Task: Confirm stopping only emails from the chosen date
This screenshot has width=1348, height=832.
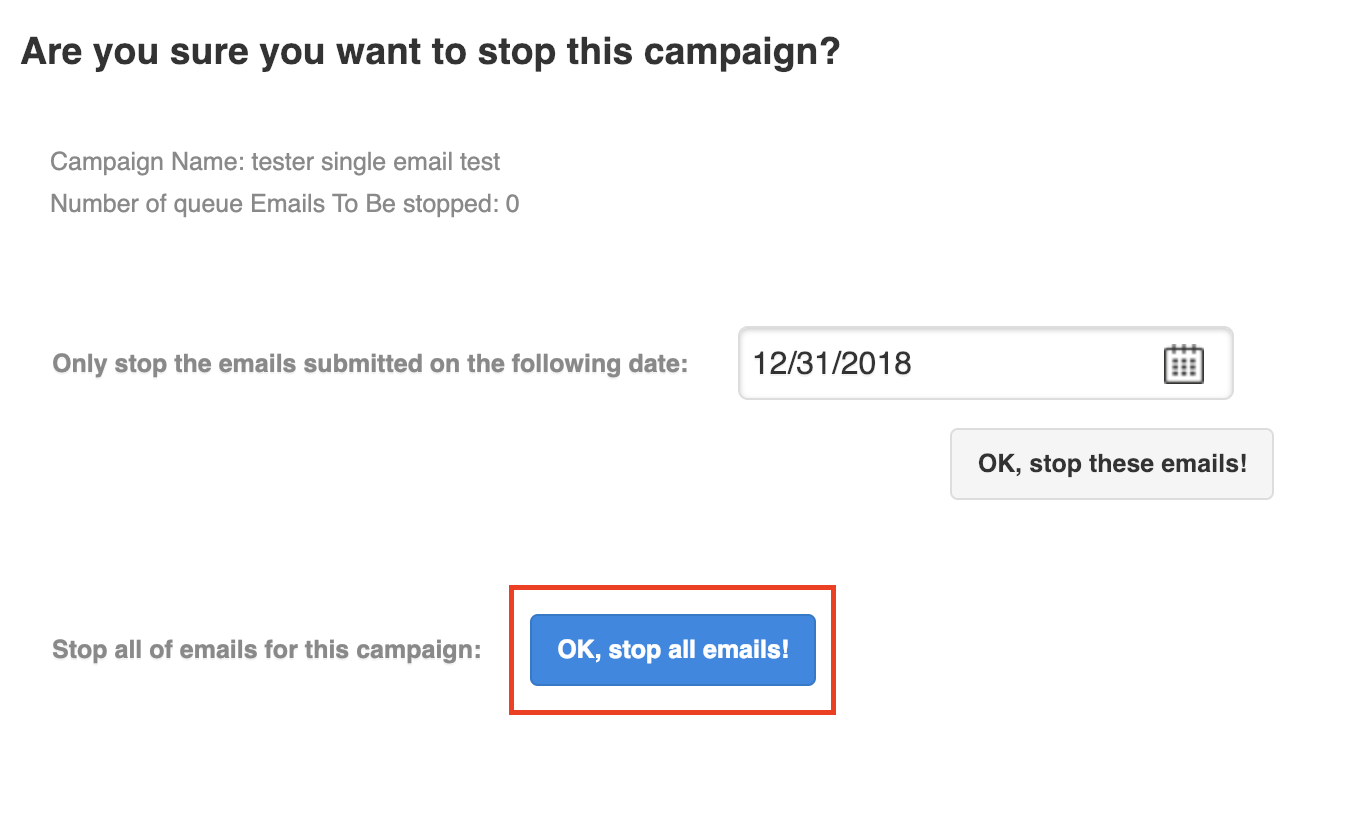Action: (x=1112, y=464)
